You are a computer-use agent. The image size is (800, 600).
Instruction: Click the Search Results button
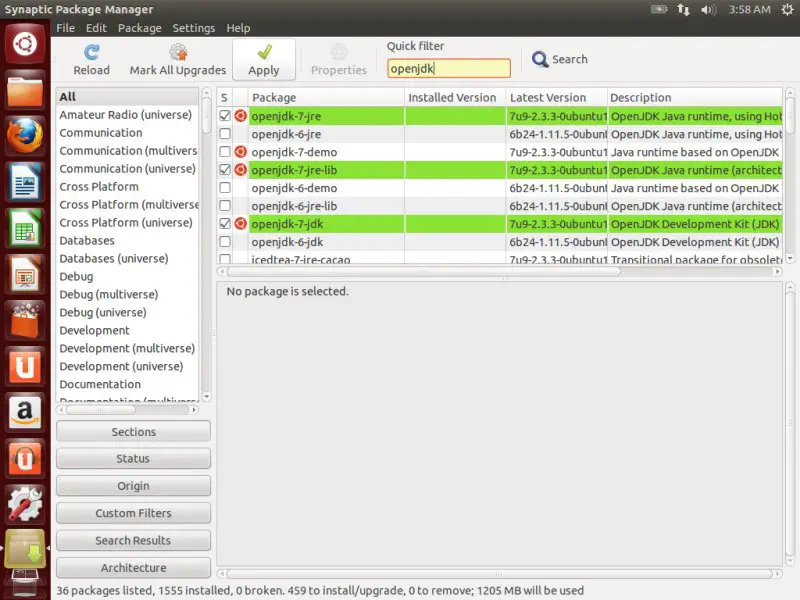133,540
